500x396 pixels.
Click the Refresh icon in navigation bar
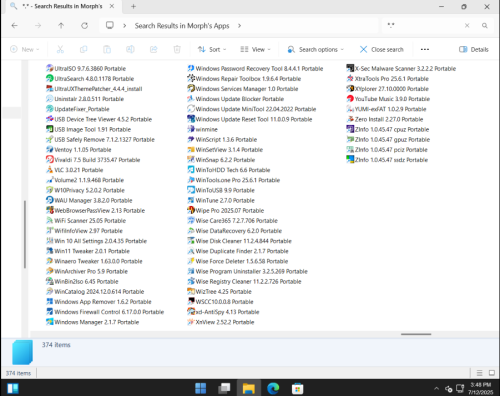click(x=85, y=26)
